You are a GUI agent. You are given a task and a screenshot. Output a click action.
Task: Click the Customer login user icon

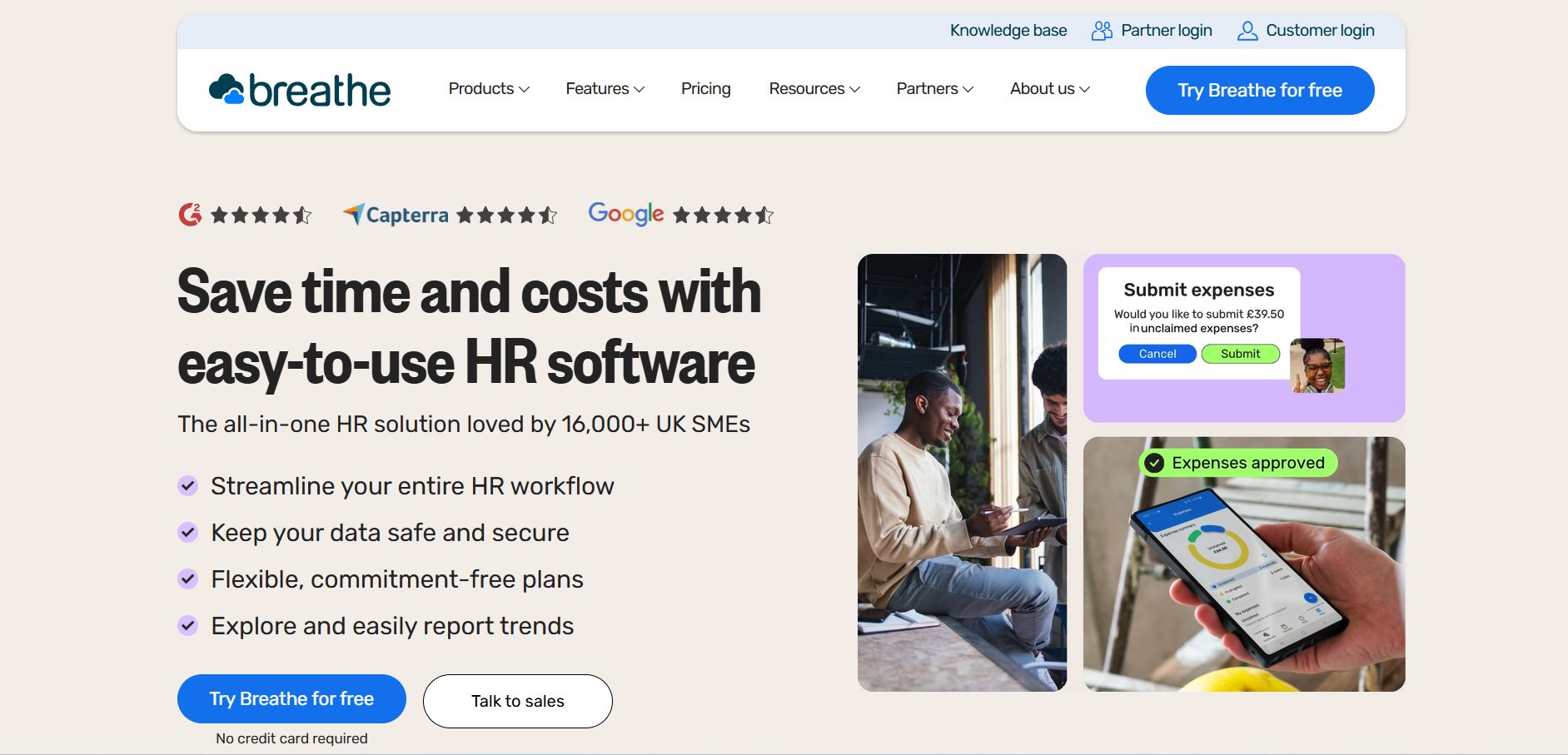pyautogui.click(x=1247, y=31)
